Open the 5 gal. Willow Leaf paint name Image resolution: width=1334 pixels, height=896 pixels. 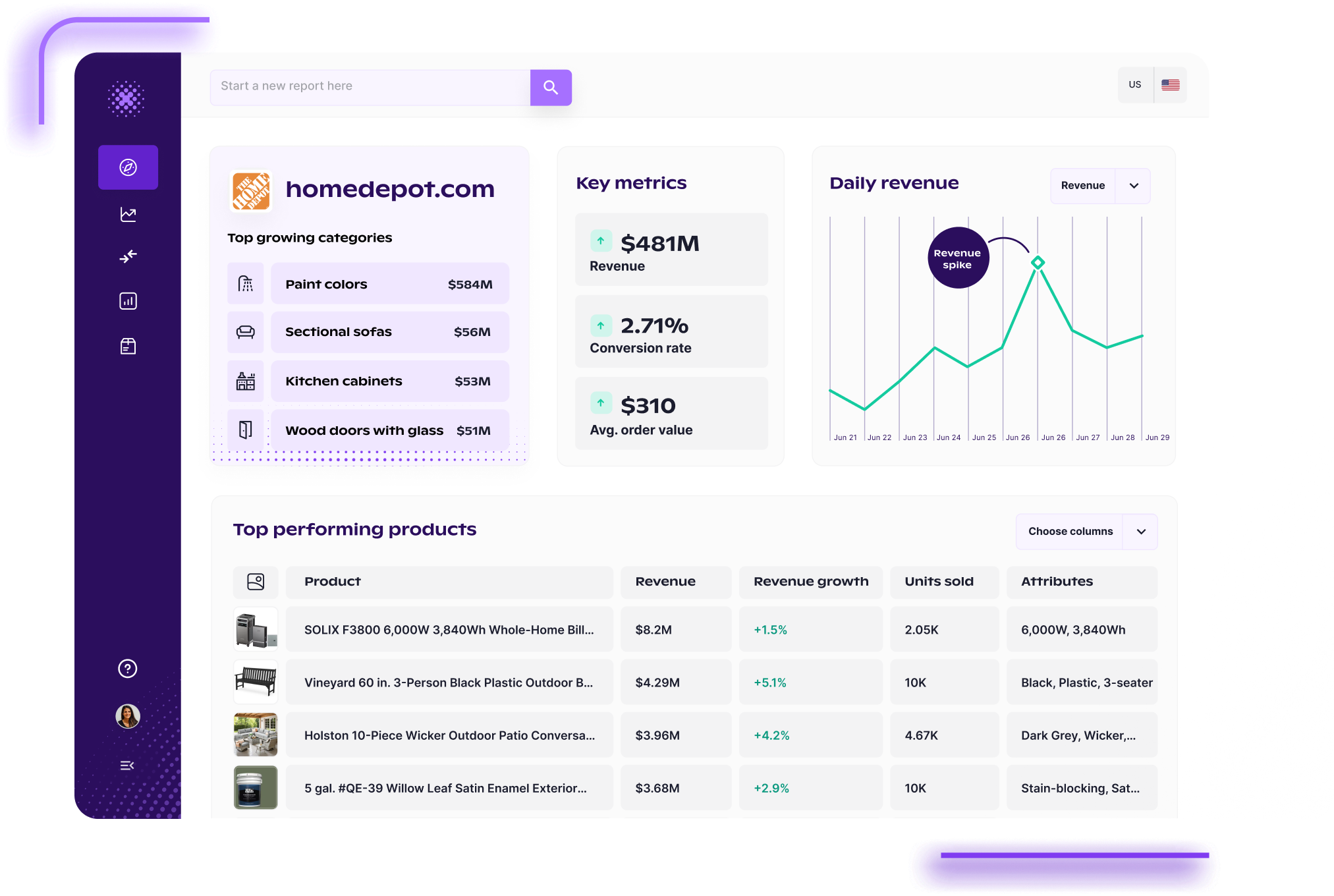(x=445, y=788)
